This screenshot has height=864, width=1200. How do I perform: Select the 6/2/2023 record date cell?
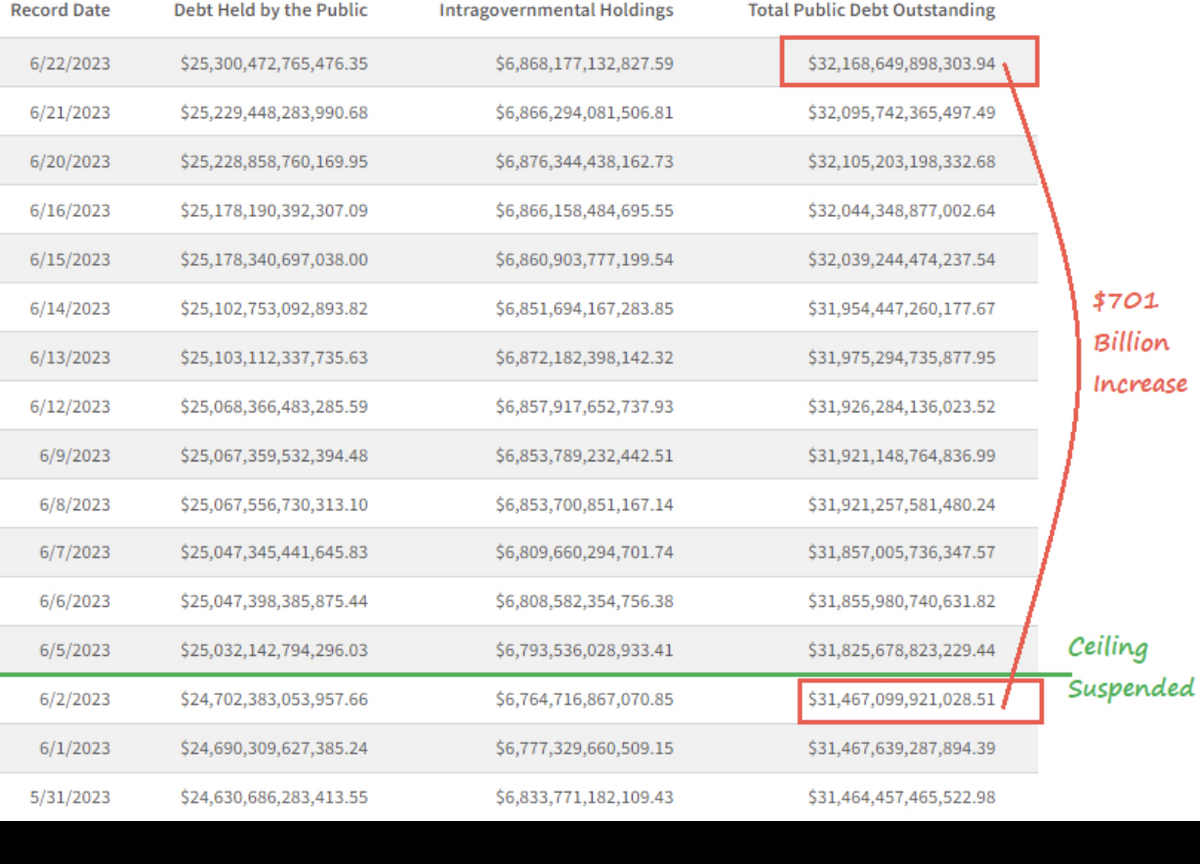tap(75, 700)
